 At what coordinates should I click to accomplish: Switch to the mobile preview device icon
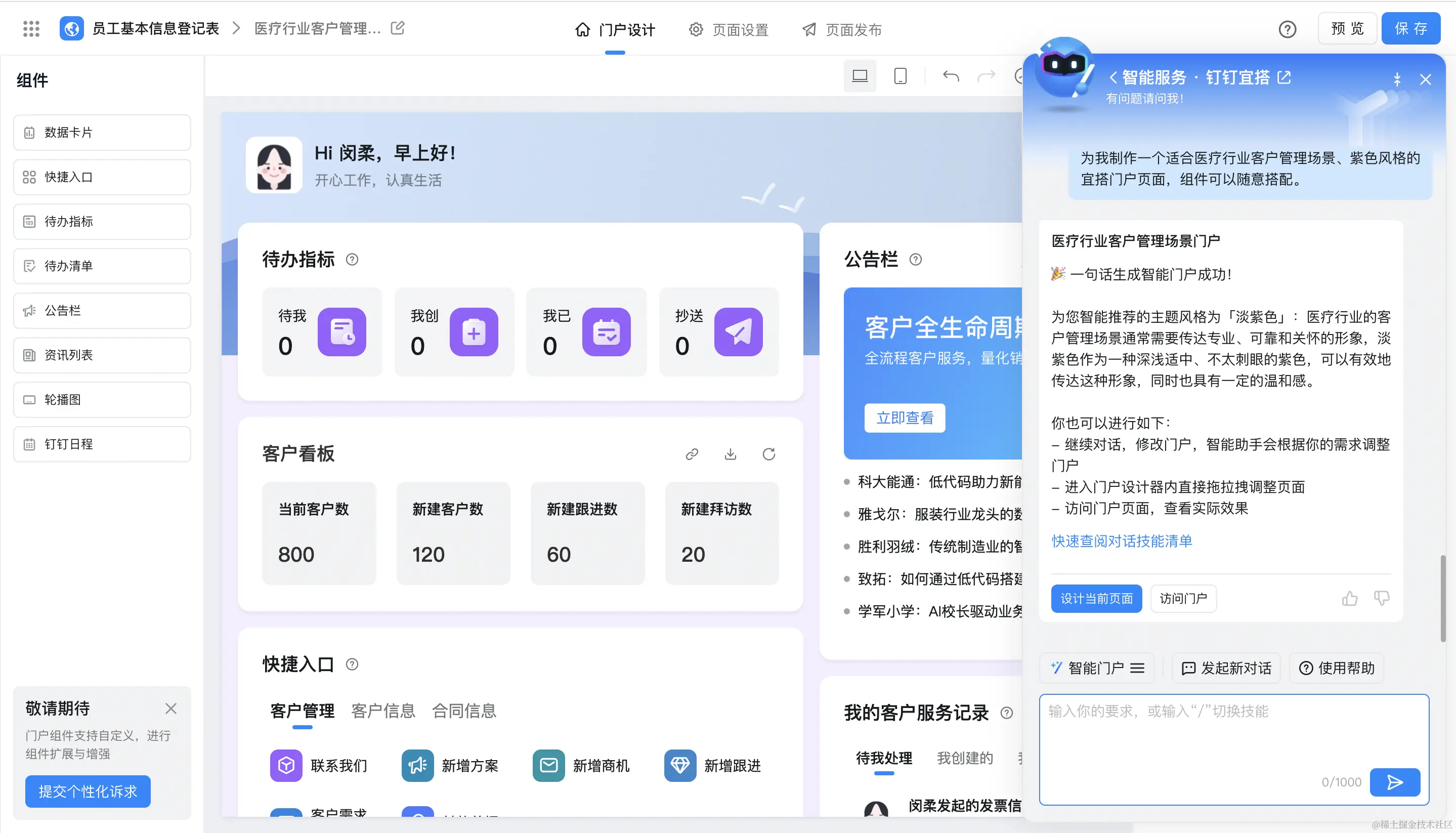(900, 76)
